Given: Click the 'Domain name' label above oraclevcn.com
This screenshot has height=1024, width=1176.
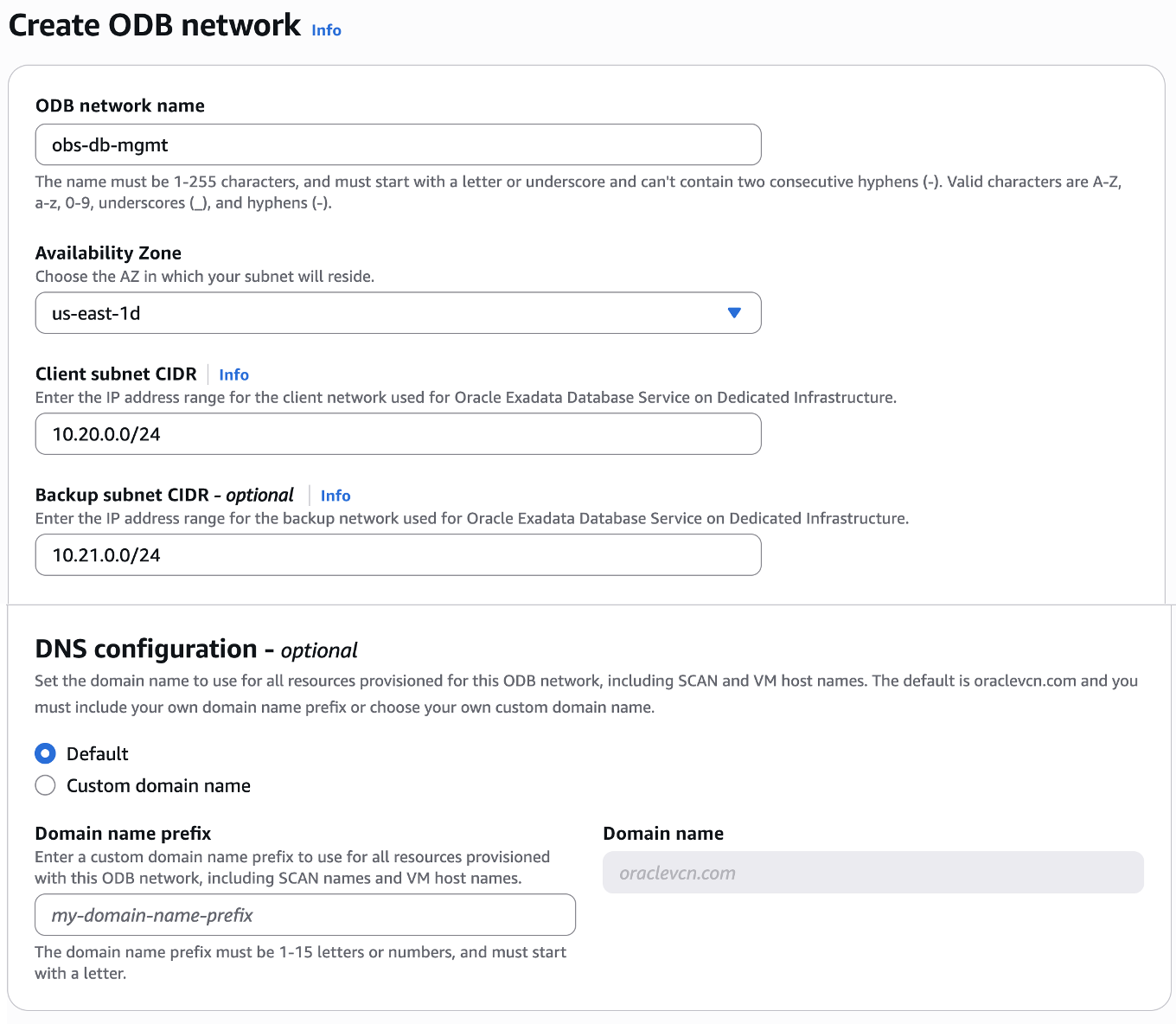Looking at the screenshot, I should pos(663,833).
